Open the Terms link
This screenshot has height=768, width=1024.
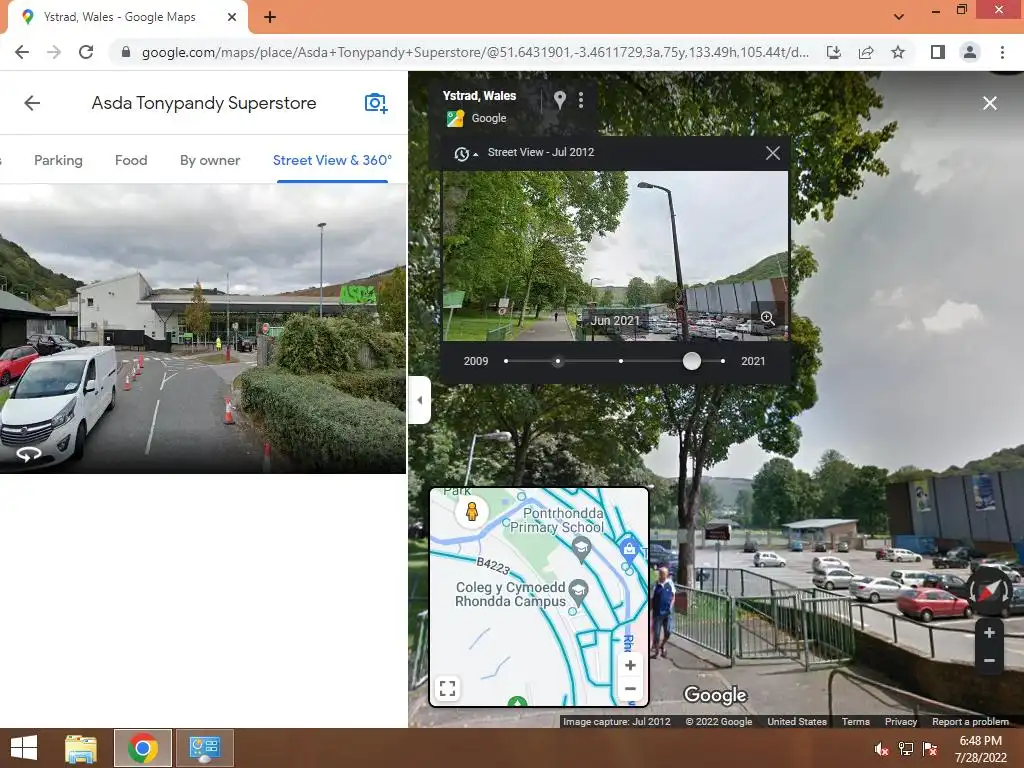pos(855,722)
